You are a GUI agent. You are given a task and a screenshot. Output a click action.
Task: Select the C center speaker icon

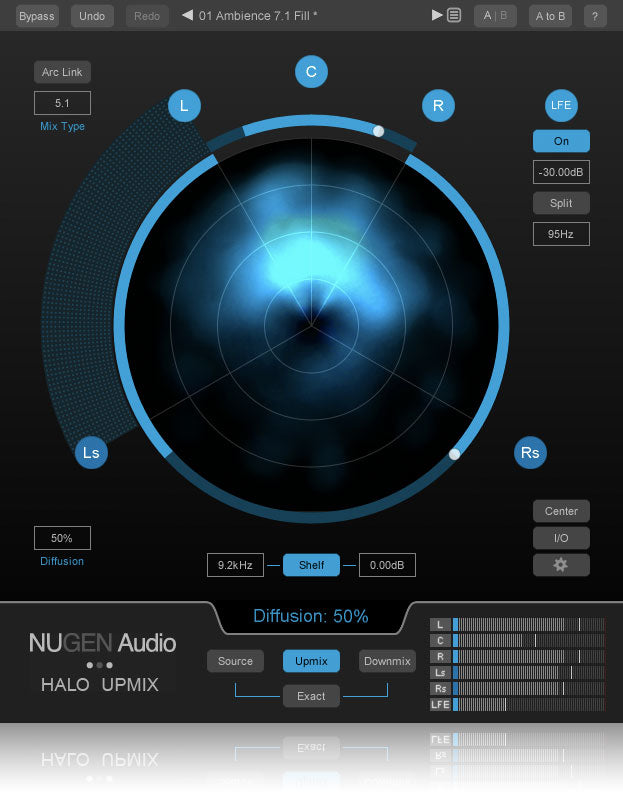[x=311, y=72]
